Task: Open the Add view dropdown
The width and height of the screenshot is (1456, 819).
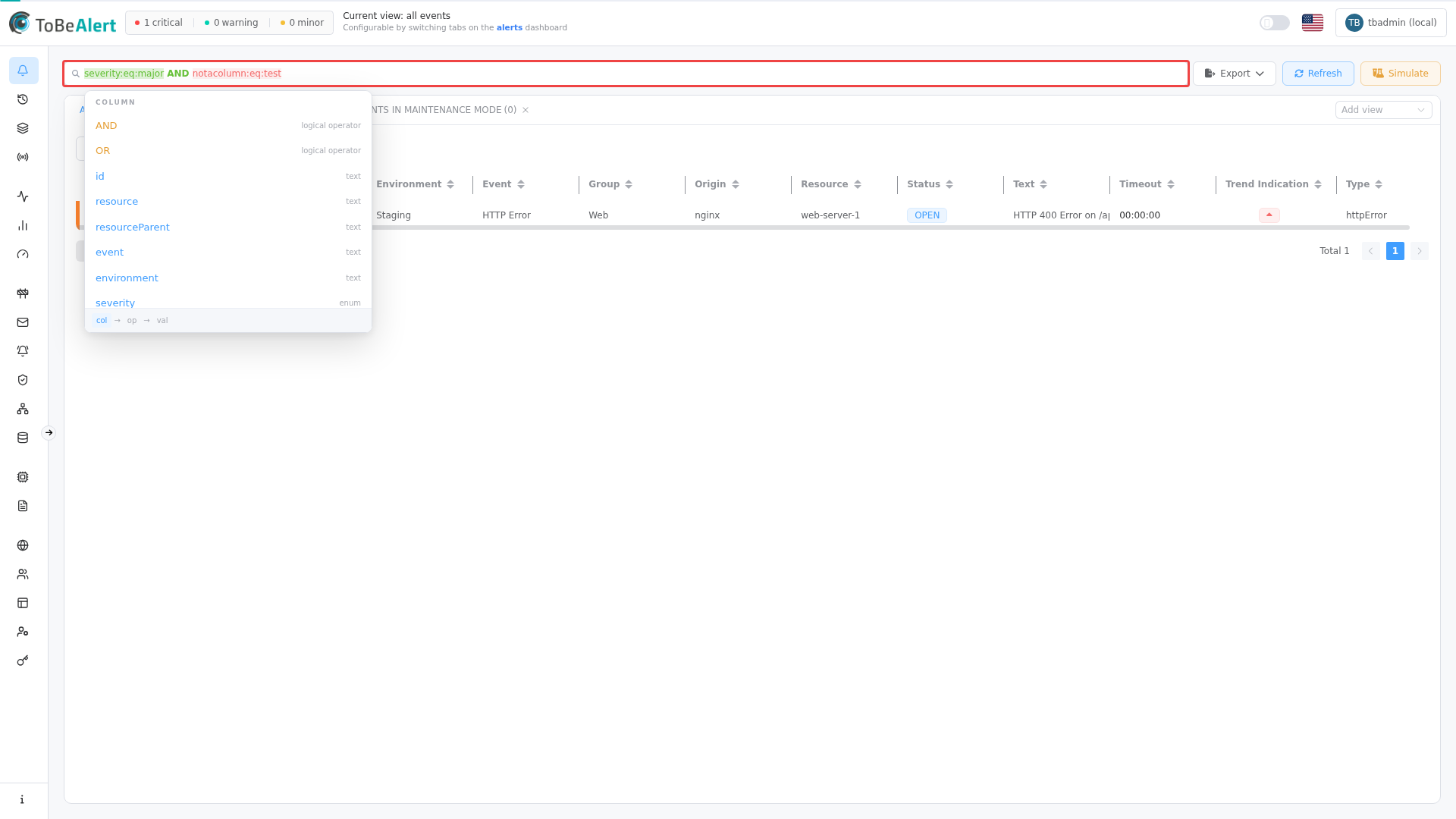Action: tap(1383, 110)
